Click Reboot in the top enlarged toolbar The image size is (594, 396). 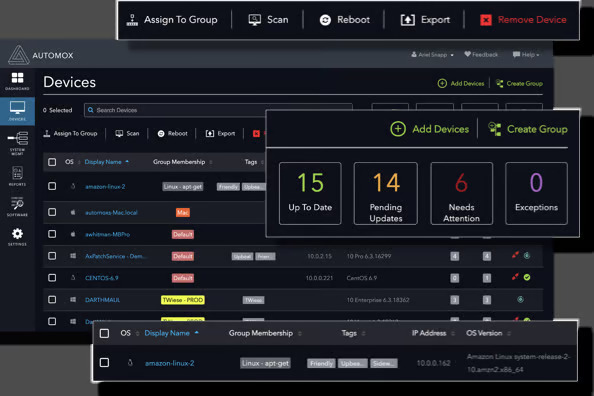pos(344,20)
